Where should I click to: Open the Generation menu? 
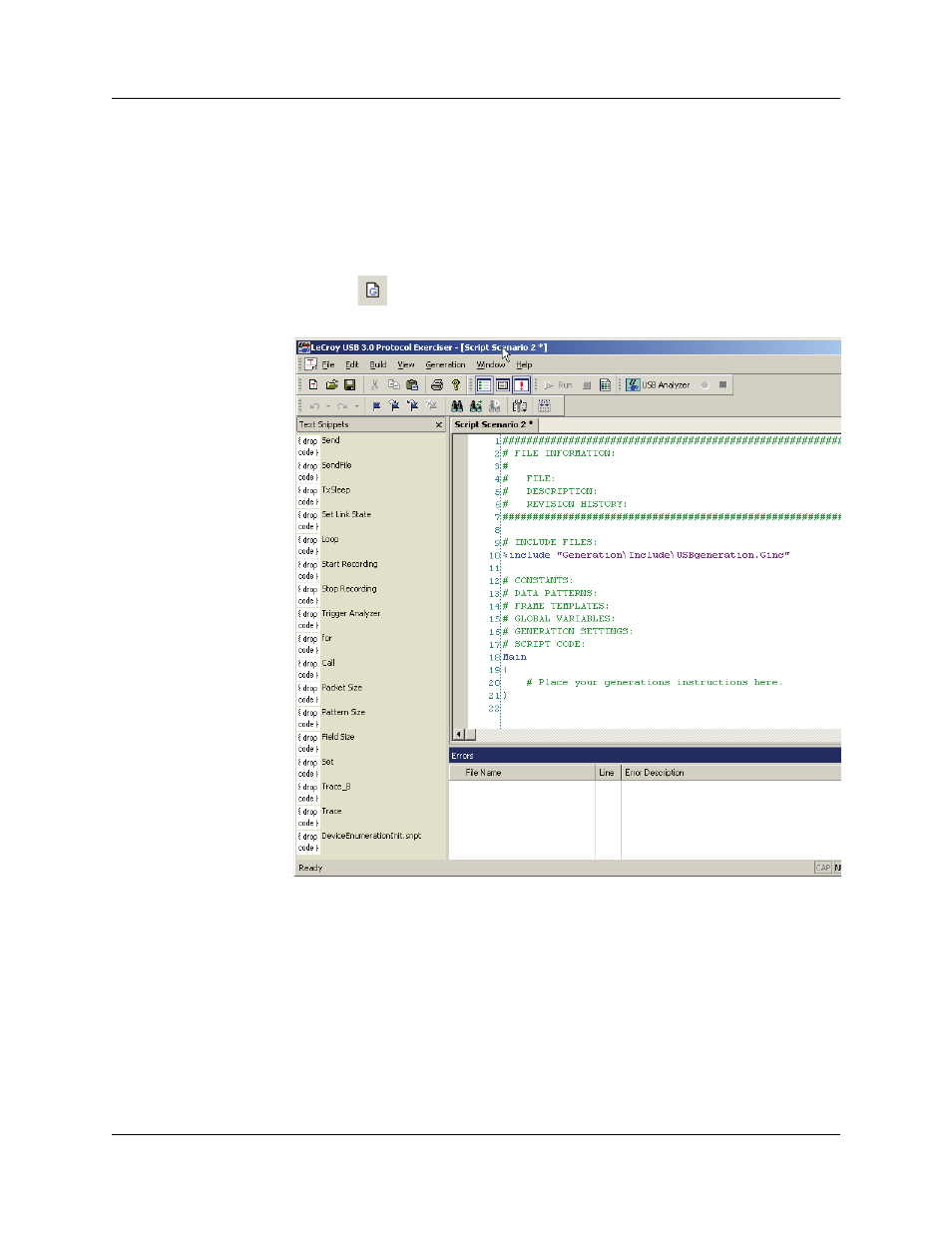pyautogui.click(x=445, y=365)
